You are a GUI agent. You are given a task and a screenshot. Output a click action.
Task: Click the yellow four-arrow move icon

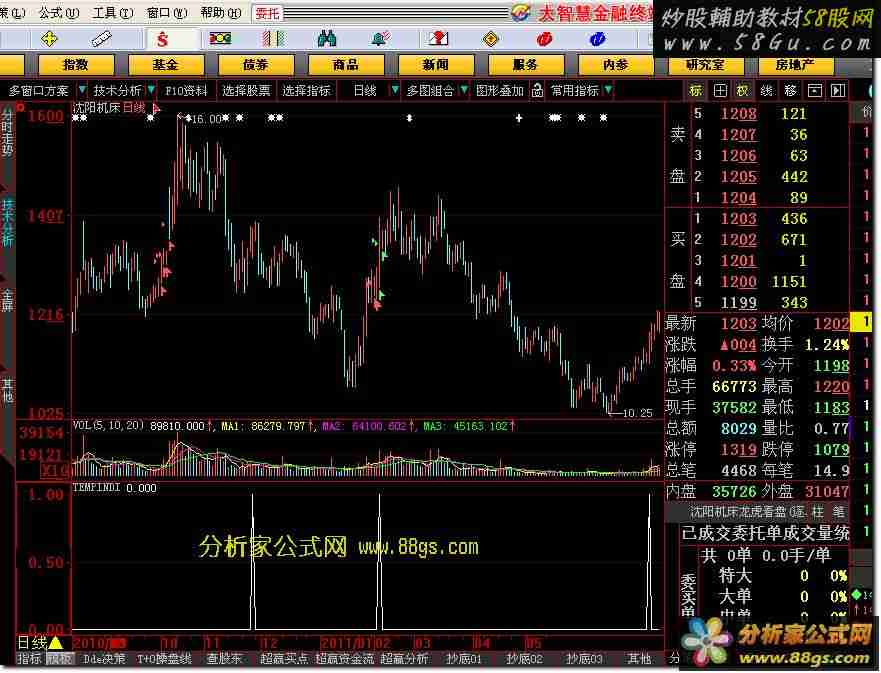49,39
